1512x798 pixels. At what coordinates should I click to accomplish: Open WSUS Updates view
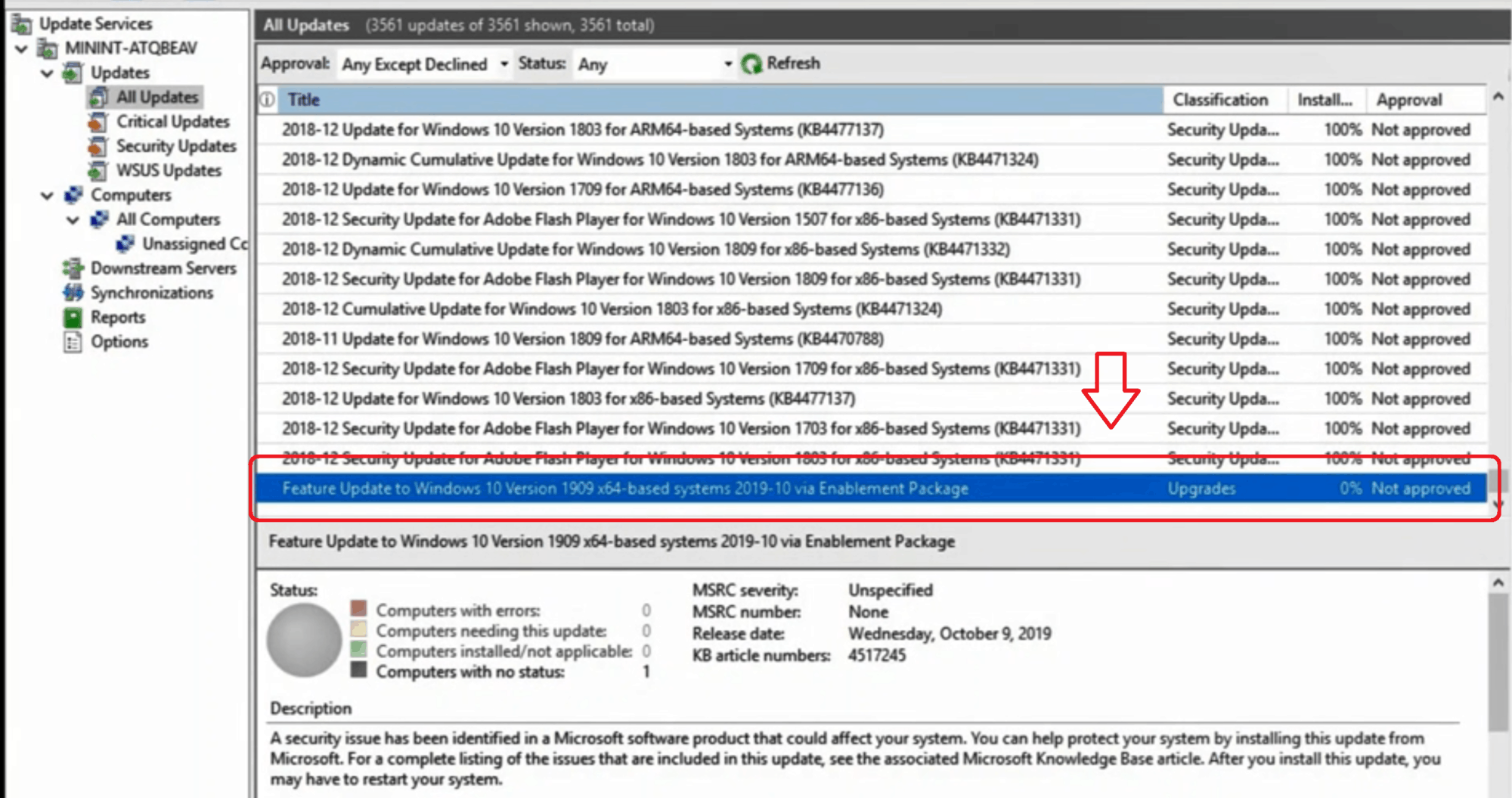tap(169, 171)
